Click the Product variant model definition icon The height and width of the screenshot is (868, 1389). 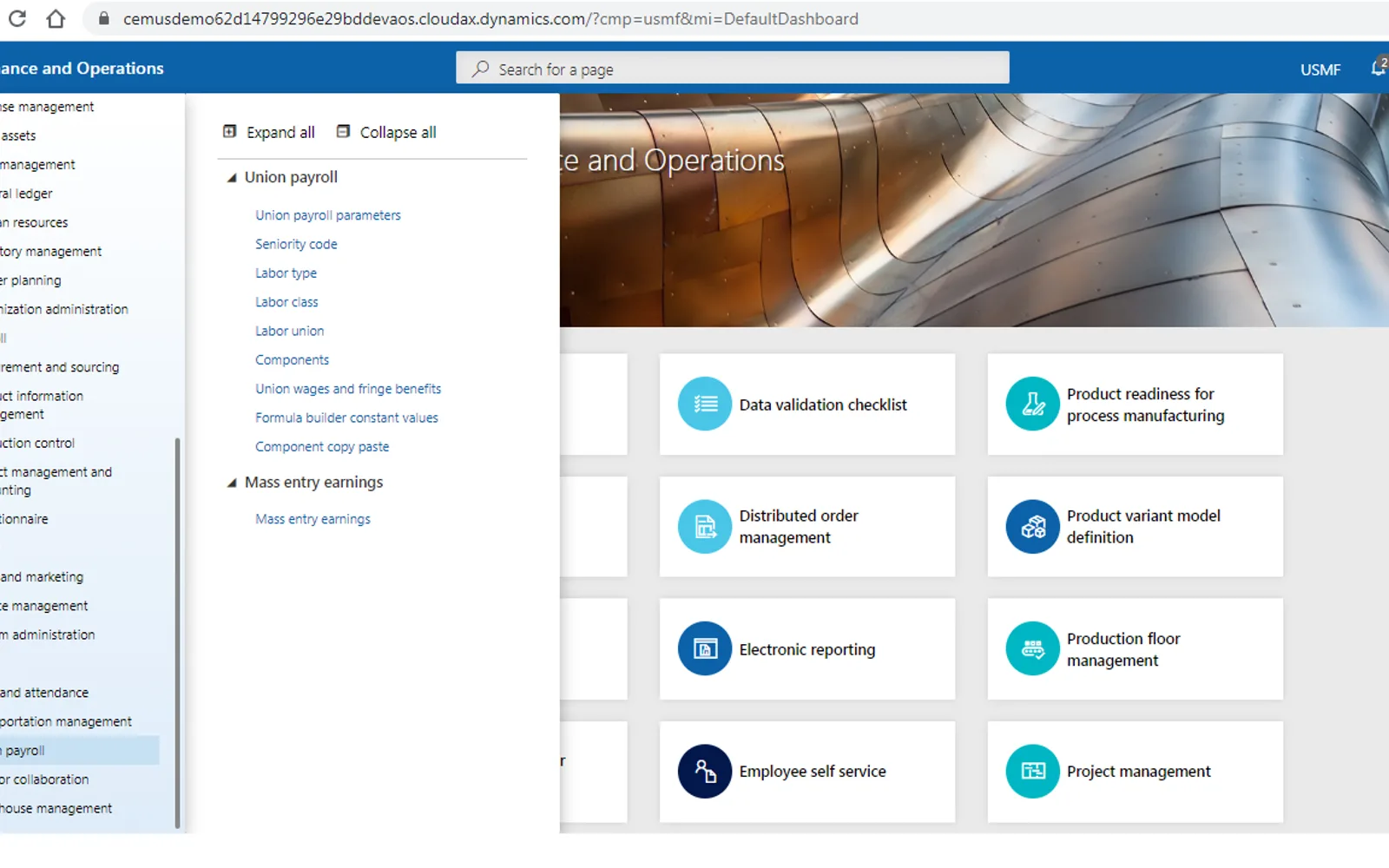1032,526
